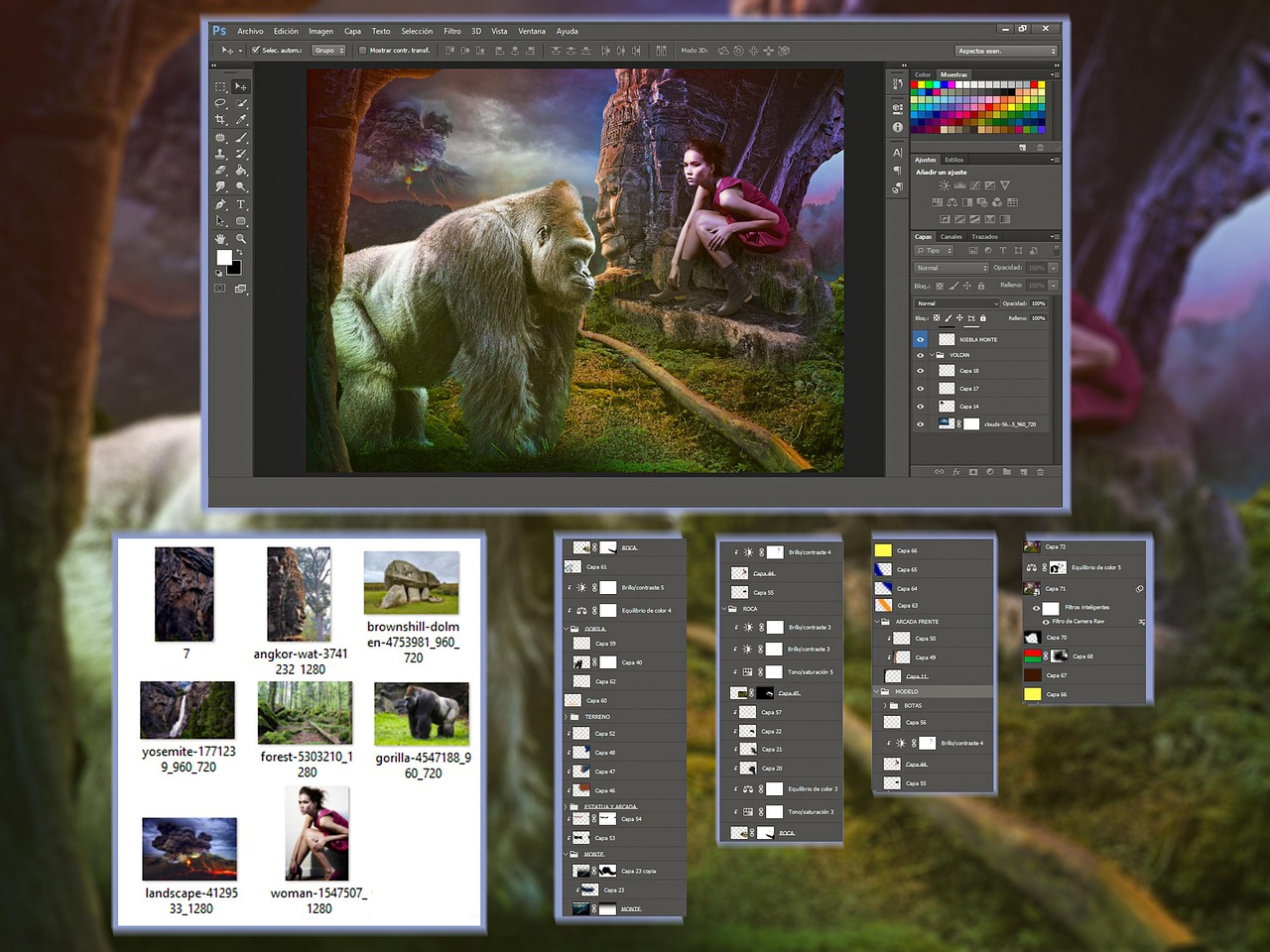Switch to the Color tab
Viewport: 1270px width, 952px height.
click(923, 74)
